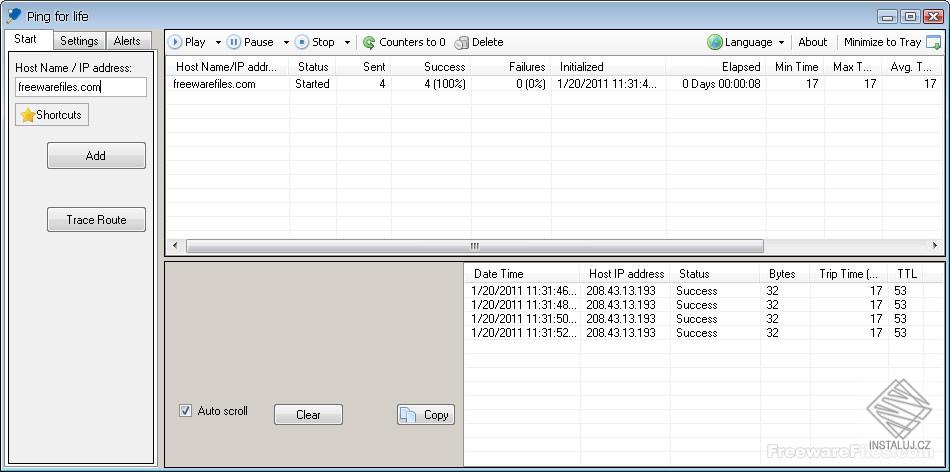Click the Shortcuts star button

coord(52,115)
